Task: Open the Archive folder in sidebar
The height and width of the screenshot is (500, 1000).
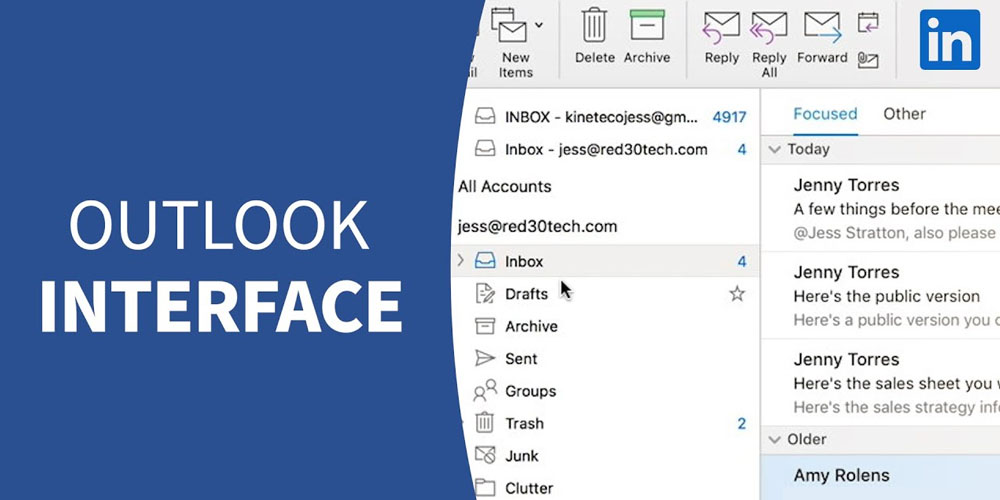Action: pos(605,326)
